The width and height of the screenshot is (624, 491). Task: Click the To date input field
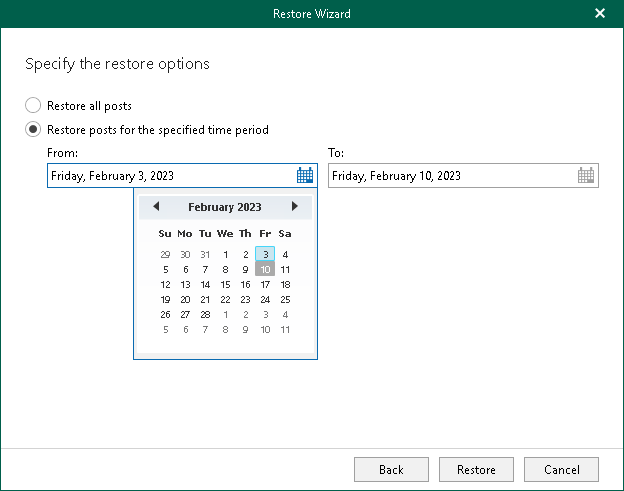pyautogui.click(x=450, y=176)
